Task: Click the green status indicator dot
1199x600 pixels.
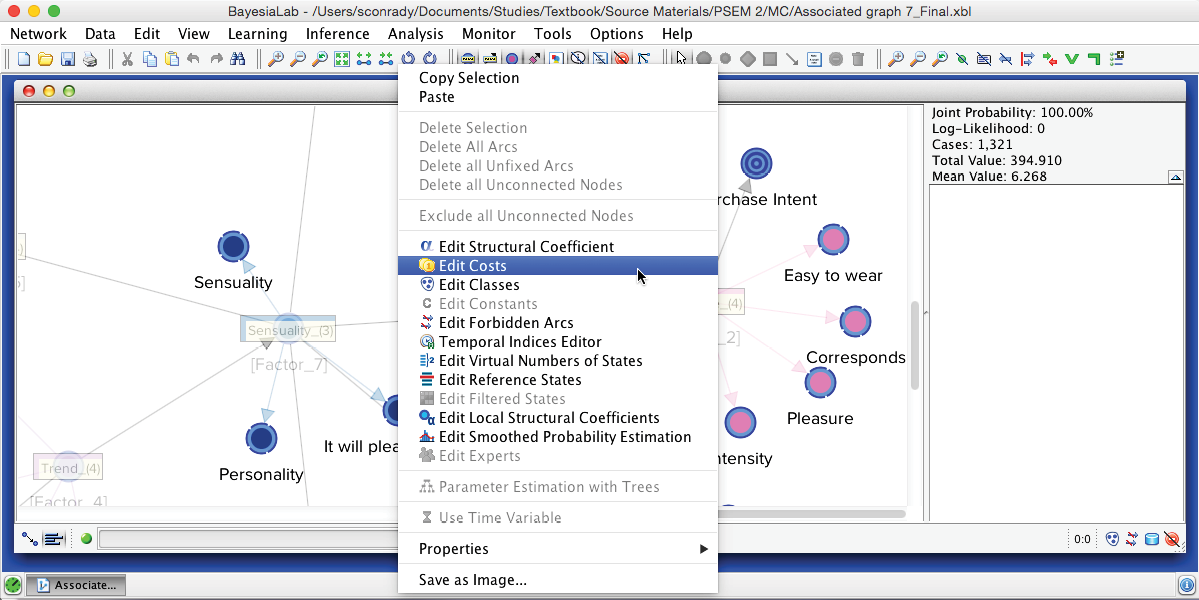Action: pos(86,539)
